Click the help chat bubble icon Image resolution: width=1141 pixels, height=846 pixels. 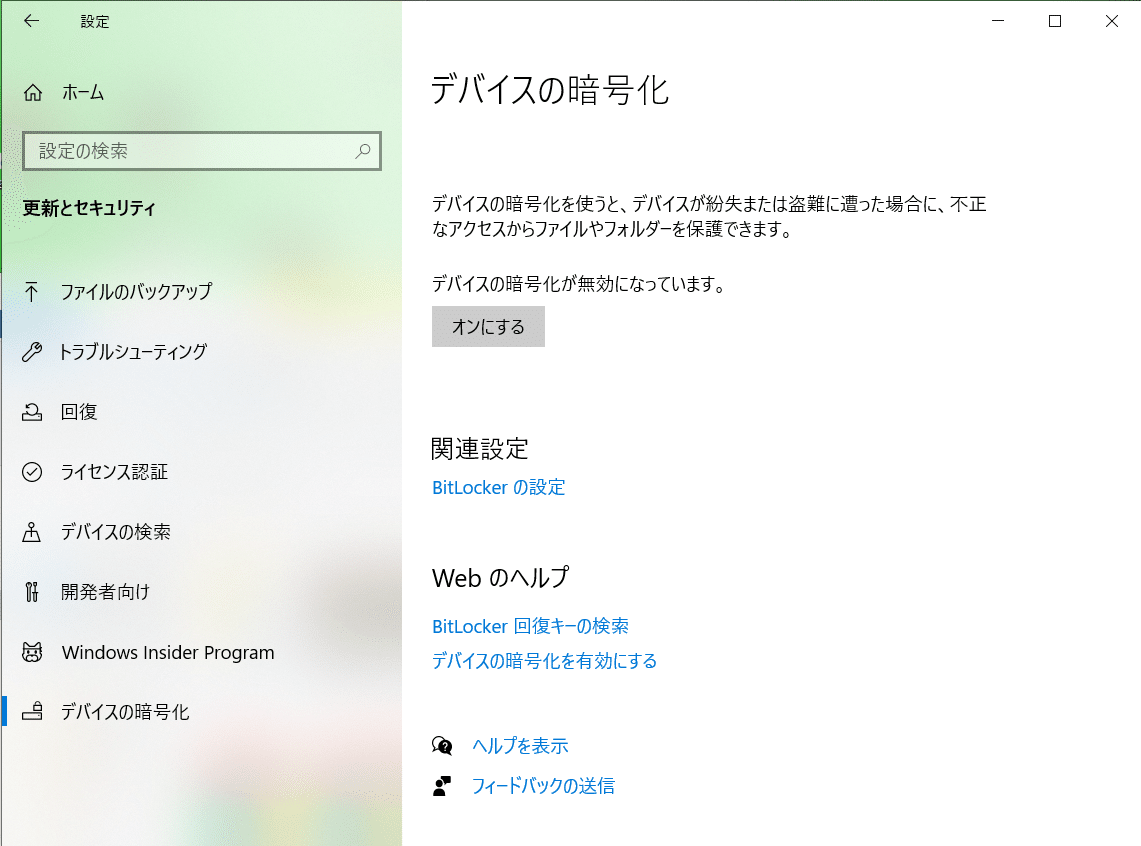(442, 746)
